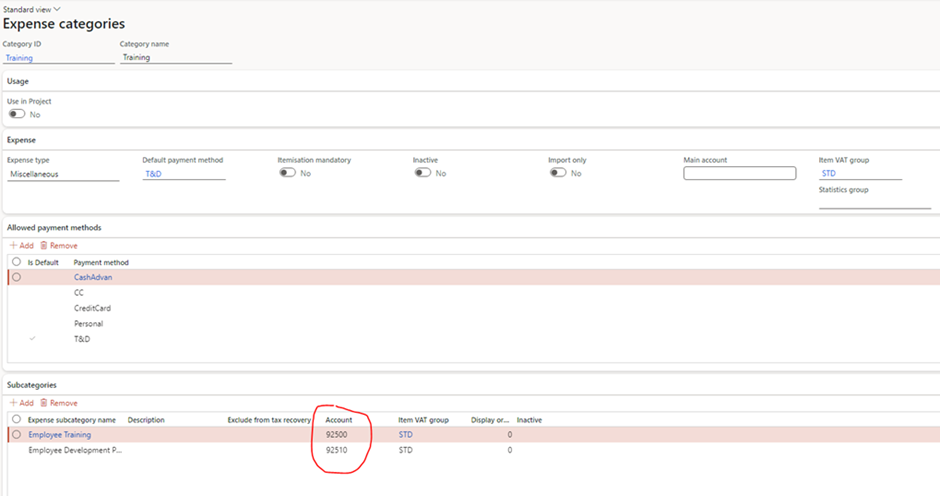The height and width of the screenshot is (496, 940).
Task: Collapse the Allowed payment methods section
Action: click(x=54, y=227)
